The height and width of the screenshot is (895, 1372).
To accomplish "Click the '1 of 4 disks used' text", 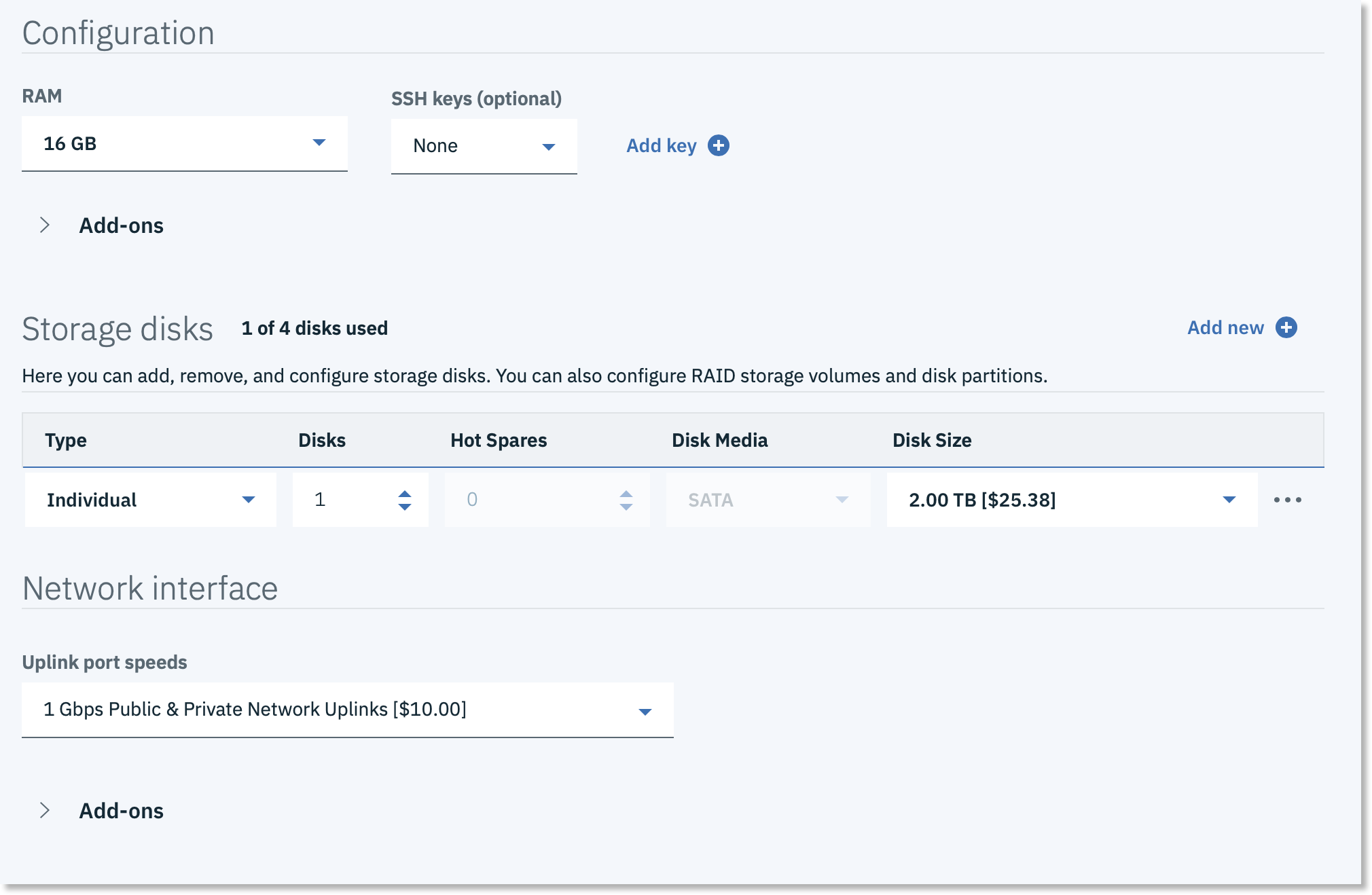I will pos(314,328).
